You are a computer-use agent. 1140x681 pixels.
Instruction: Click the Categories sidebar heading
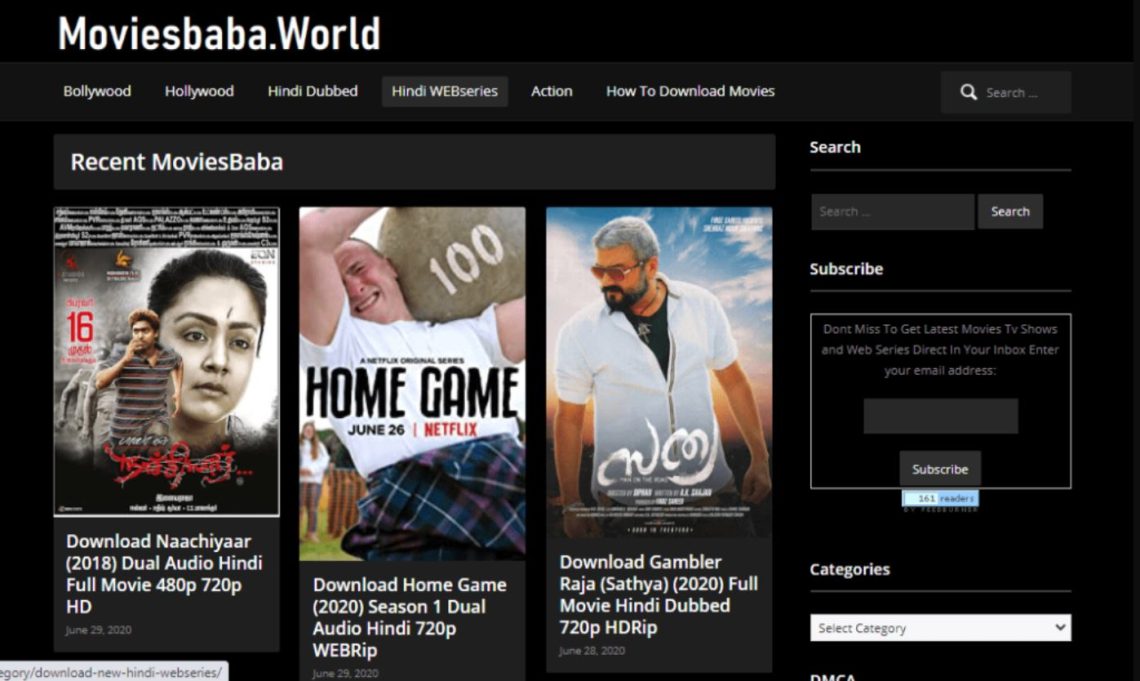(849, 569)
